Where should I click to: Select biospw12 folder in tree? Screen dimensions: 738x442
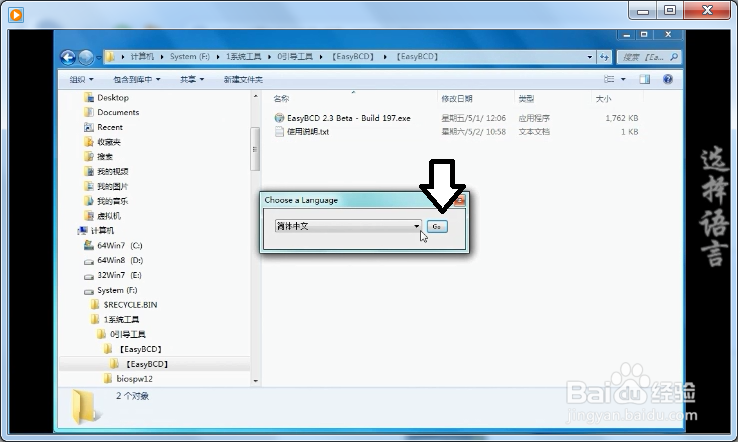pos(134,379)
